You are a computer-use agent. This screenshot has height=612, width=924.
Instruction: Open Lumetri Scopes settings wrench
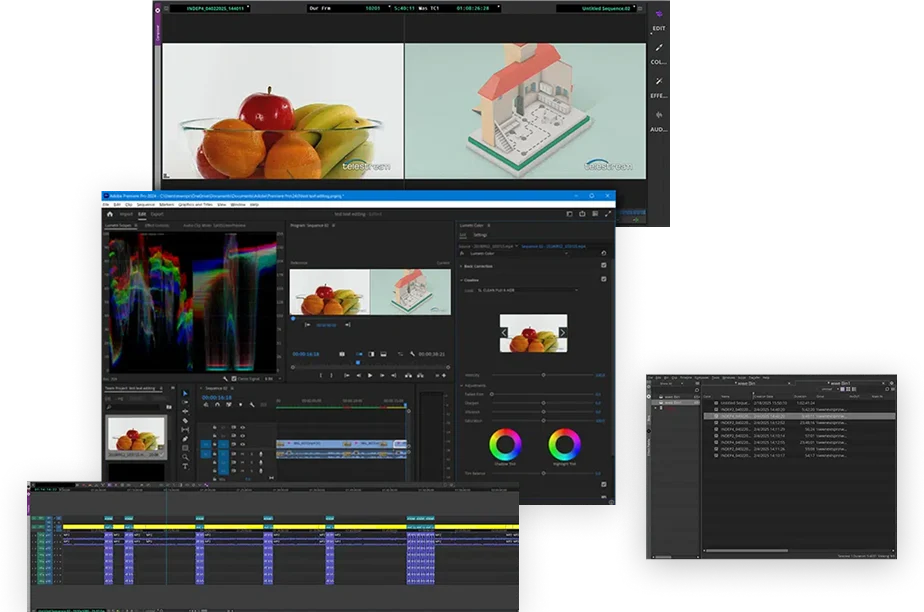(225, 379)
